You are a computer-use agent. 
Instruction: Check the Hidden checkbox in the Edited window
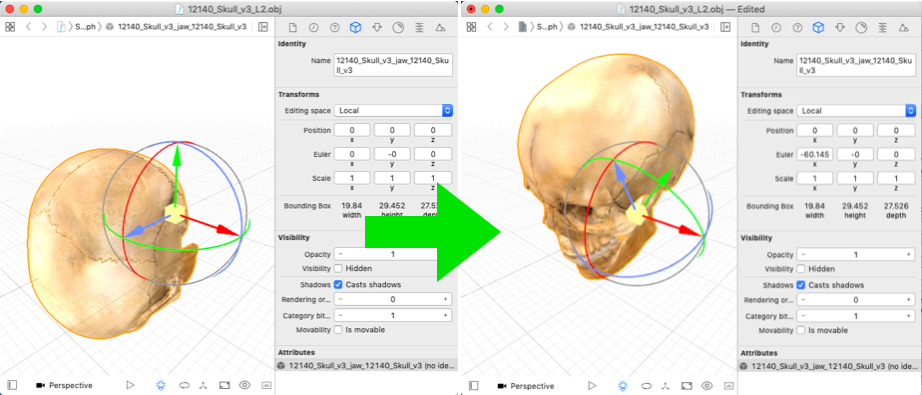(801, 269)
